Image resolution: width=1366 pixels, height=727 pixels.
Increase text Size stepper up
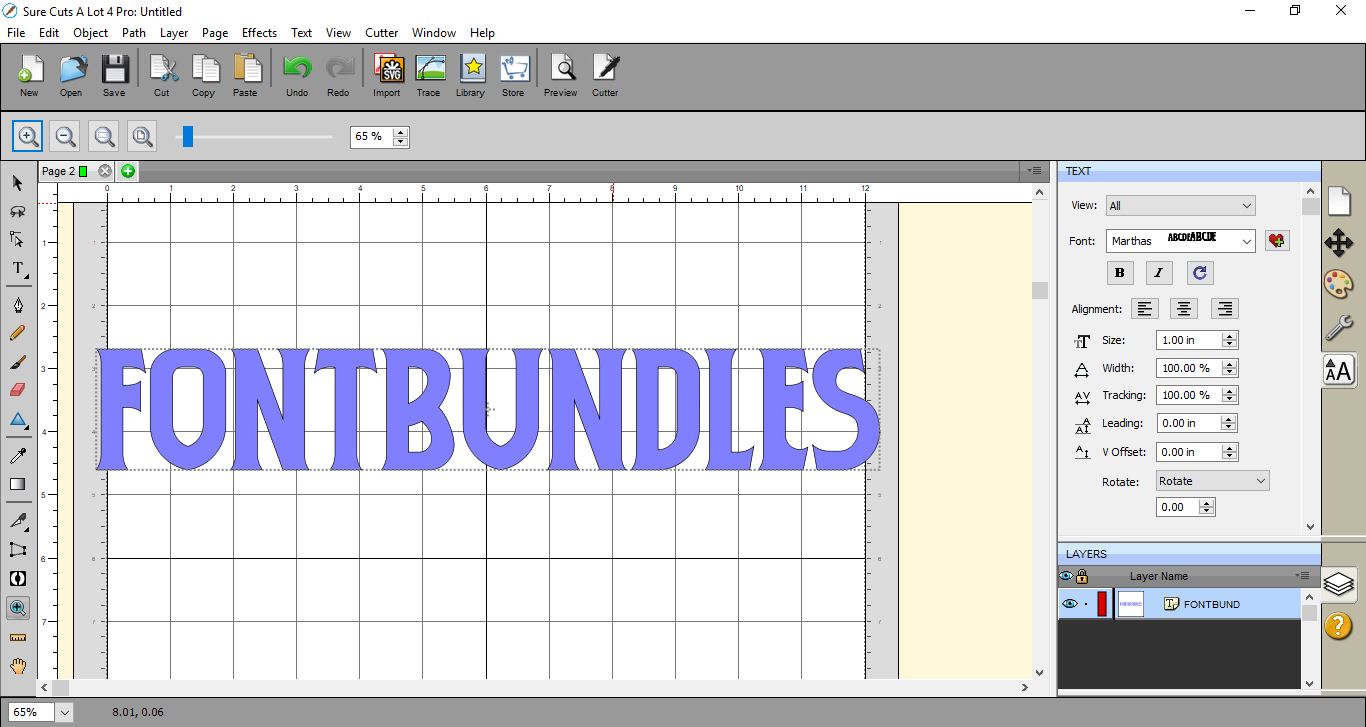point(1230,335)
